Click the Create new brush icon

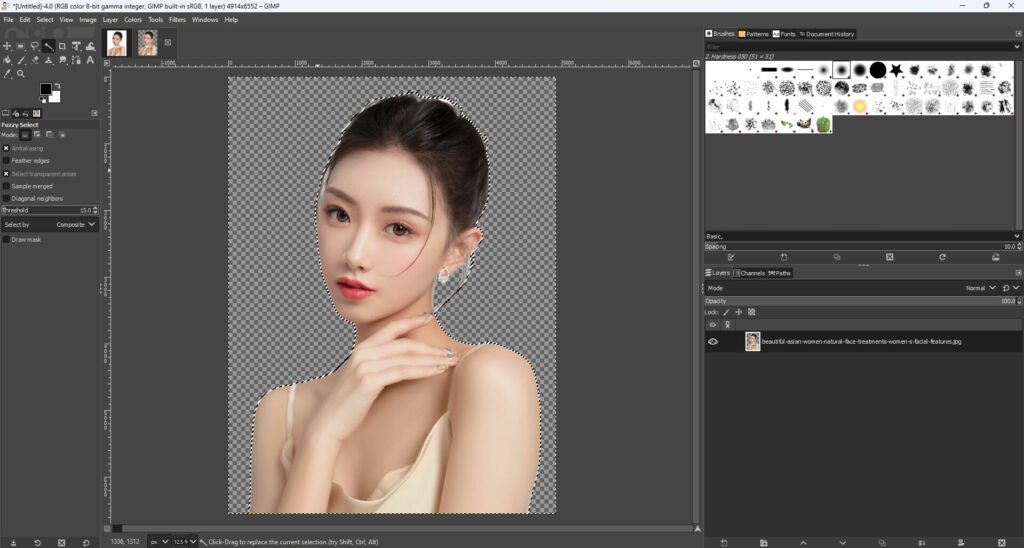(x=784, y=257)
